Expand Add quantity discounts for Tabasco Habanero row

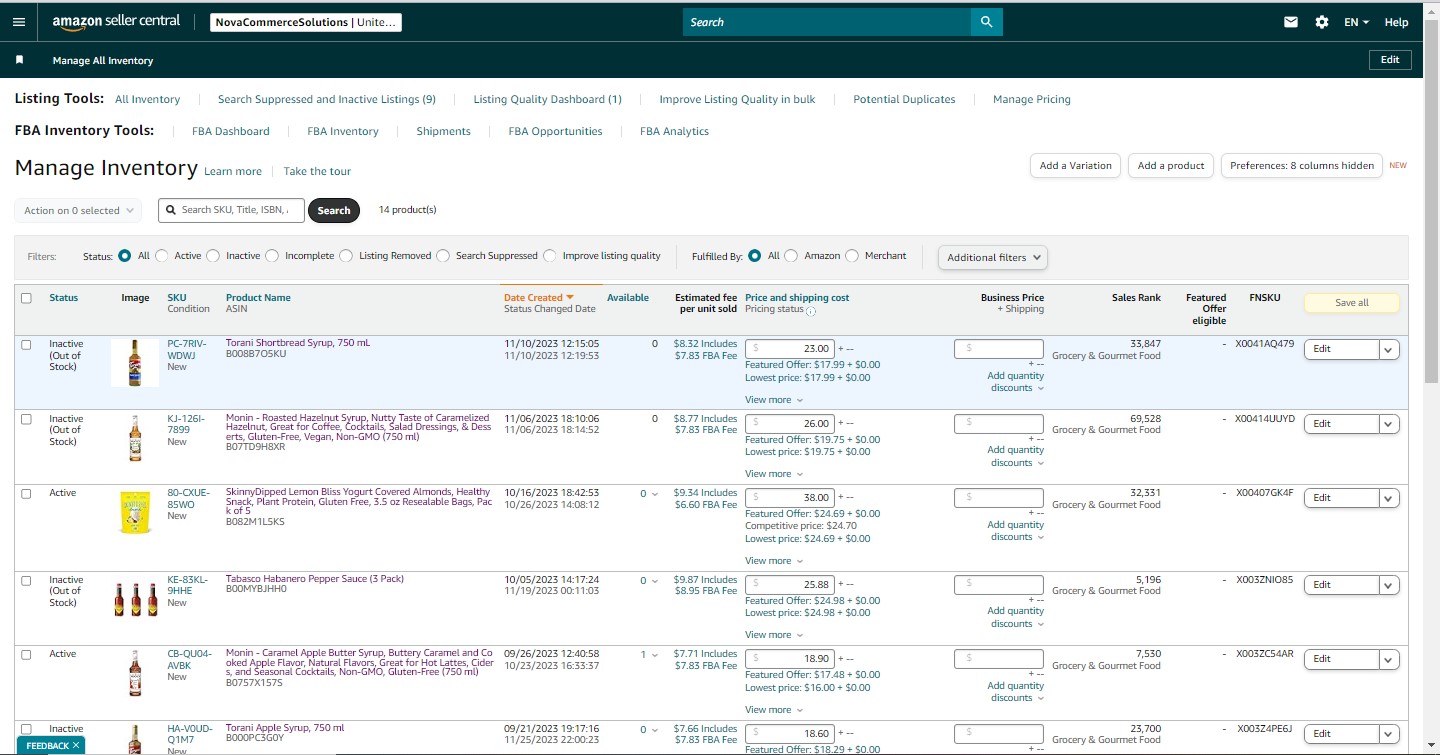[1017, 617]
